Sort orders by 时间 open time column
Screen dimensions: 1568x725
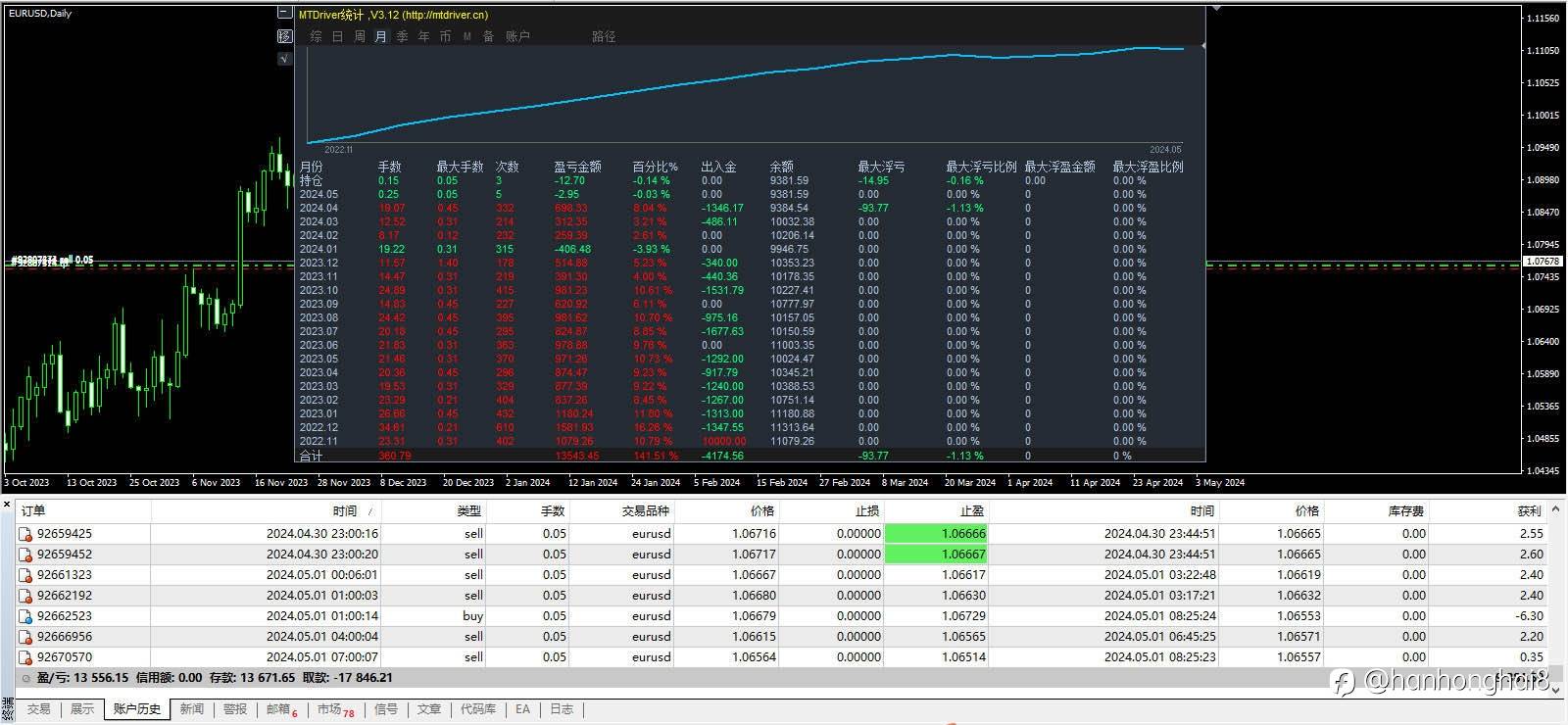tap(345, 510)
